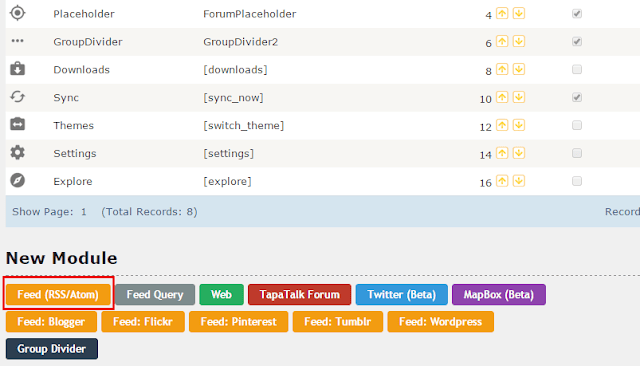Click the Total Records: 8 text

coord(149,212)
